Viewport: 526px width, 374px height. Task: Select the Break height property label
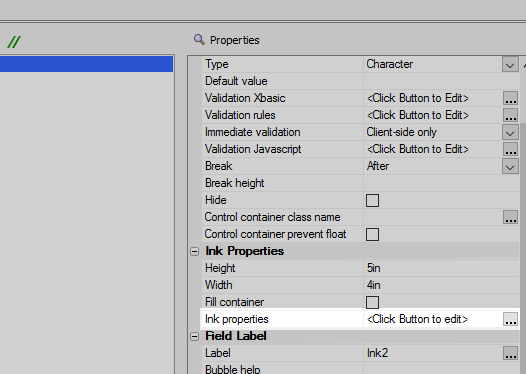click(x=234, y=183)
